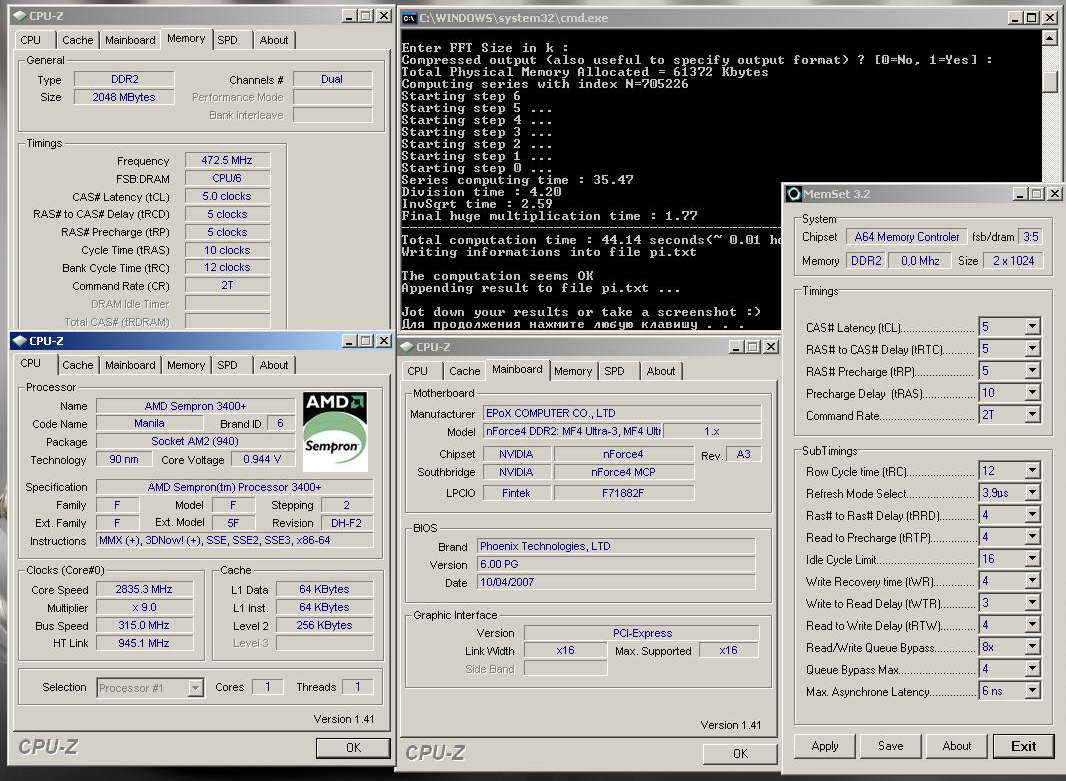1066x781 pixels.
Task: Open the Row Cycle time (tRC) dropdown
Action: click(1032, 471)
